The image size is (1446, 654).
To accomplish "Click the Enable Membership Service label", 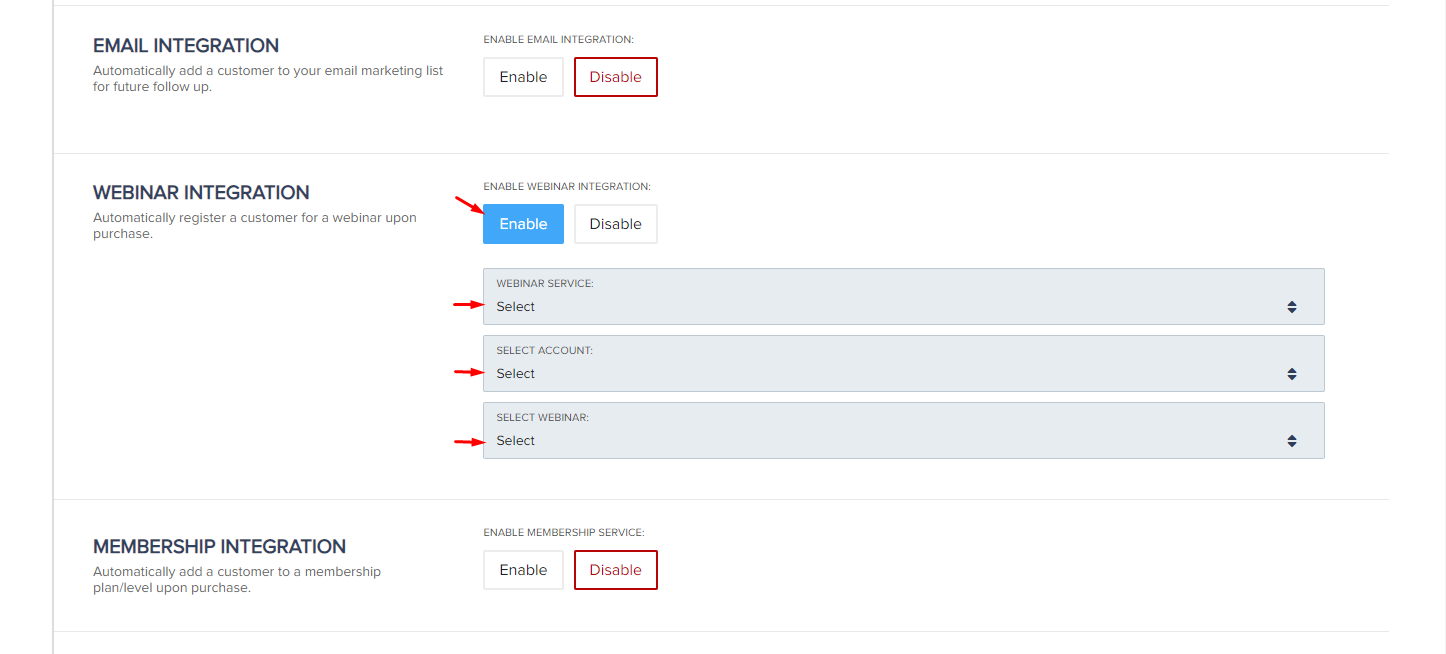I will [564, 533].
